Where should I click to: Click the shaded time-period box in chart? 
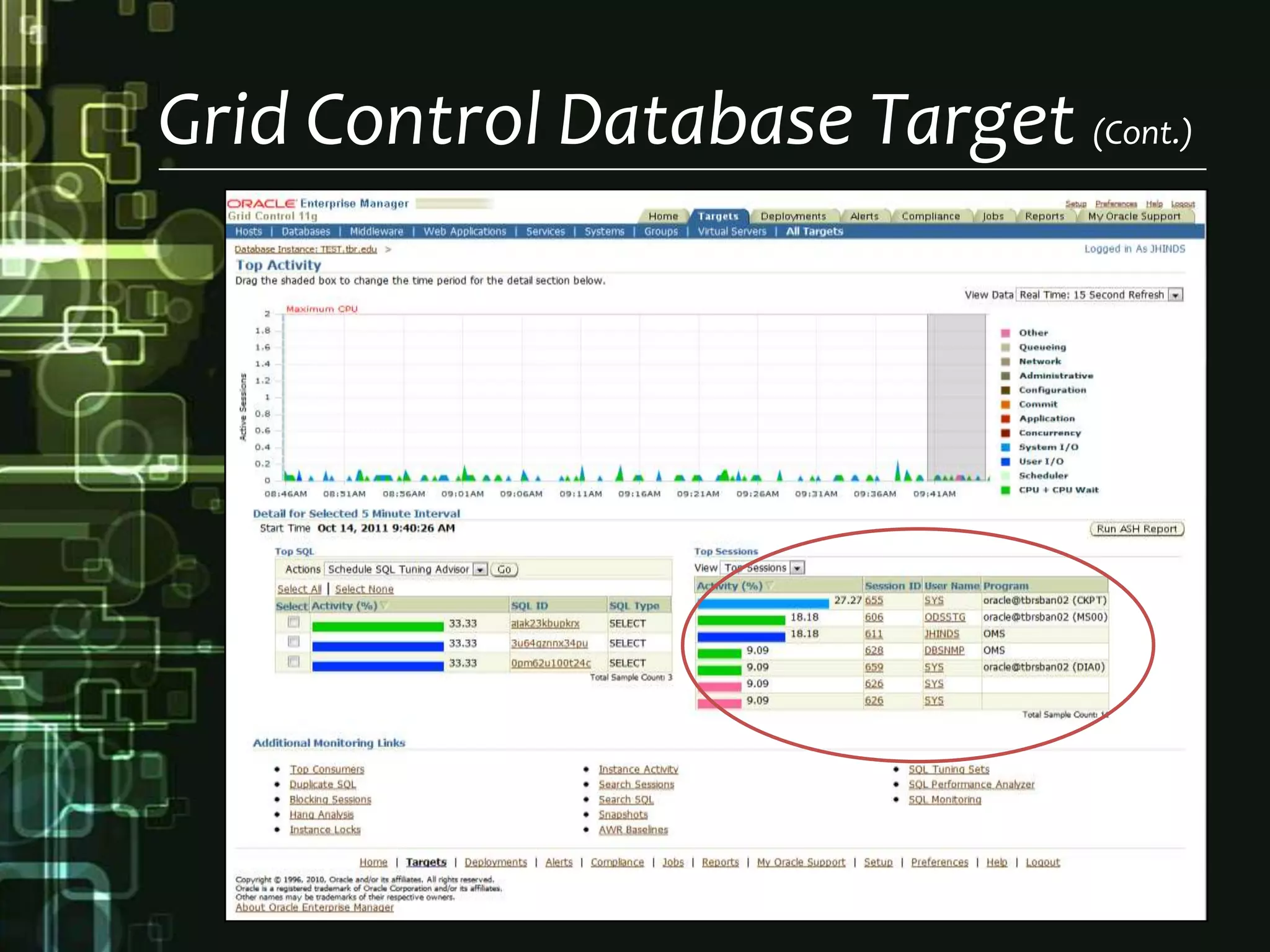click(956, 397)
